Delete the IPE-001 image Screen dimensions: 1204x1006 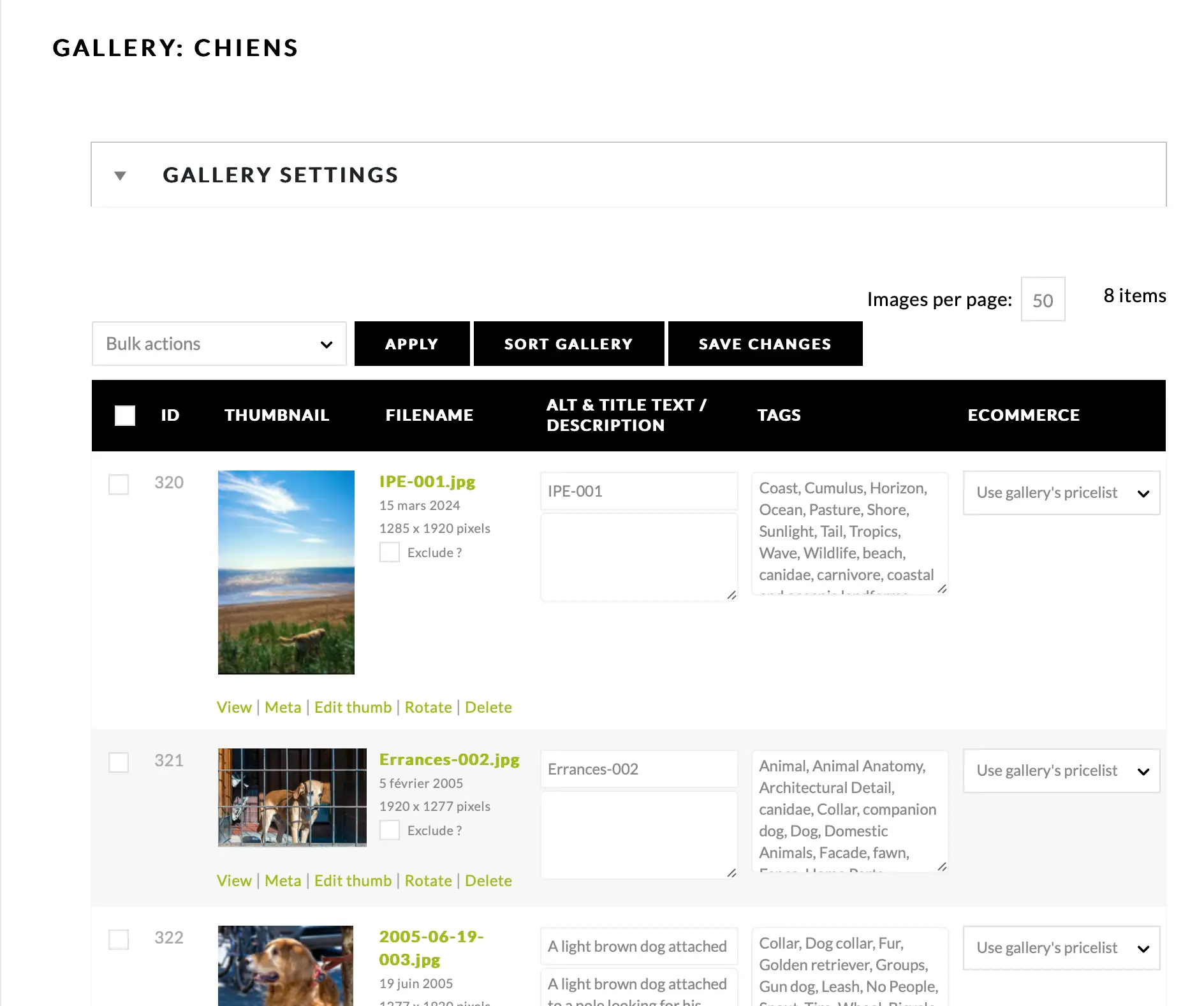(x=488, y=707)
